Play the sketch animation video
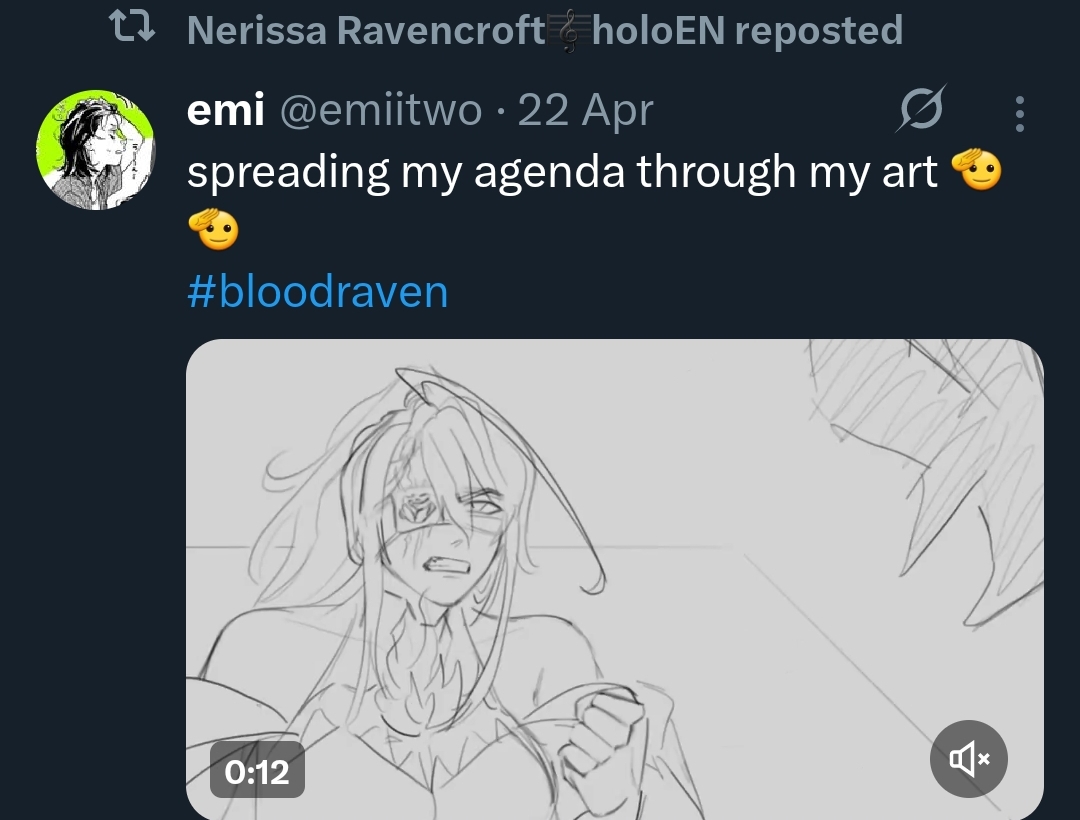Image resolution: width=1080 pixels, height=820 pixels. [x=614, y=579]
